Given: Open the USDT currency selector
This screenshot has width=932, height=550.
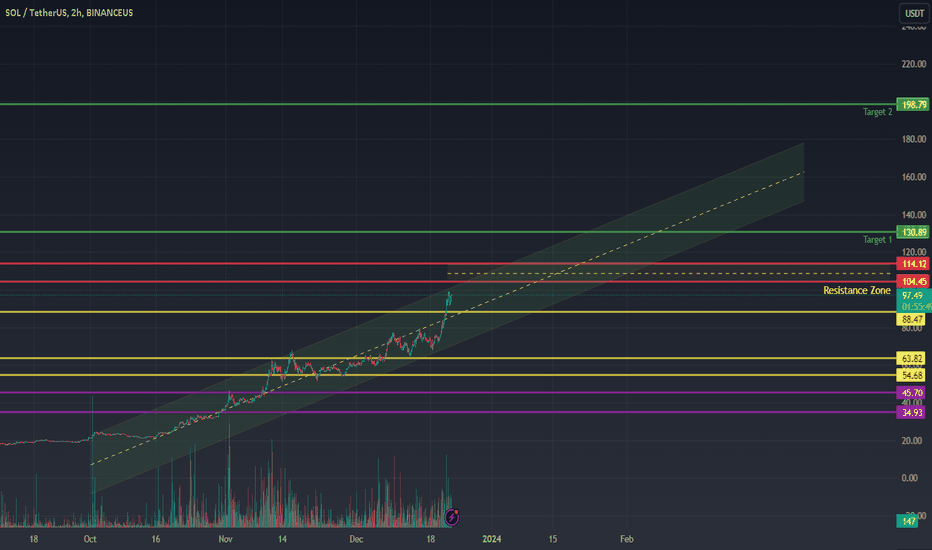Looking at the screenshot, I should pos(914,13).
